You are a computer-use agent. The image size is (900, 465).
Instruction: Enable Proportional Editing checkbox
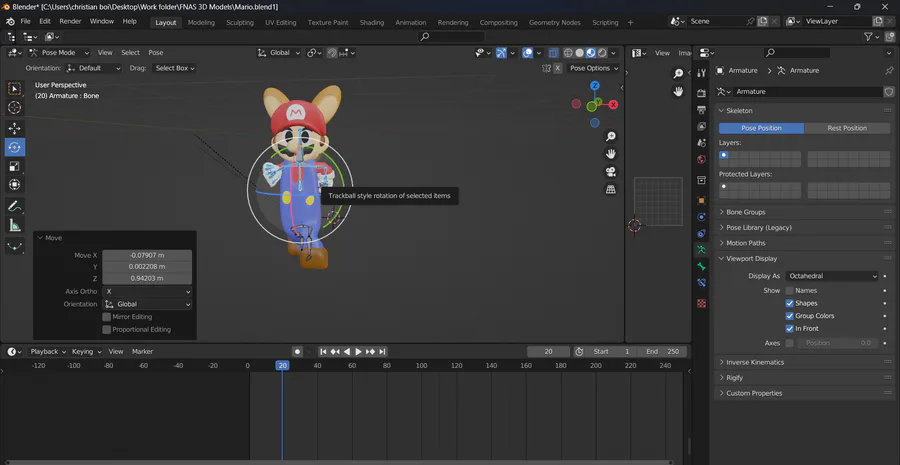point(106,330)
